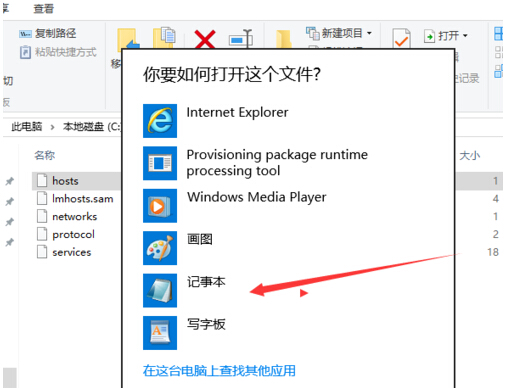Click the networks file icon
The width and height of the screenshot is (520, 388).
coord(42,216)
